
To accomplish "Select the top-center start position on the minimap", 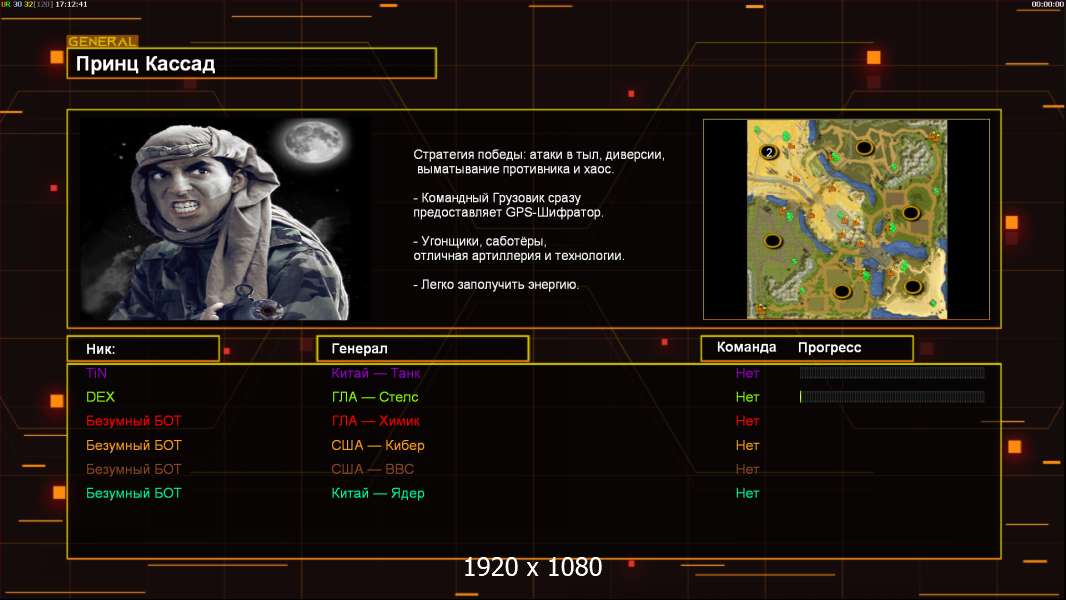I will (863, 147).
